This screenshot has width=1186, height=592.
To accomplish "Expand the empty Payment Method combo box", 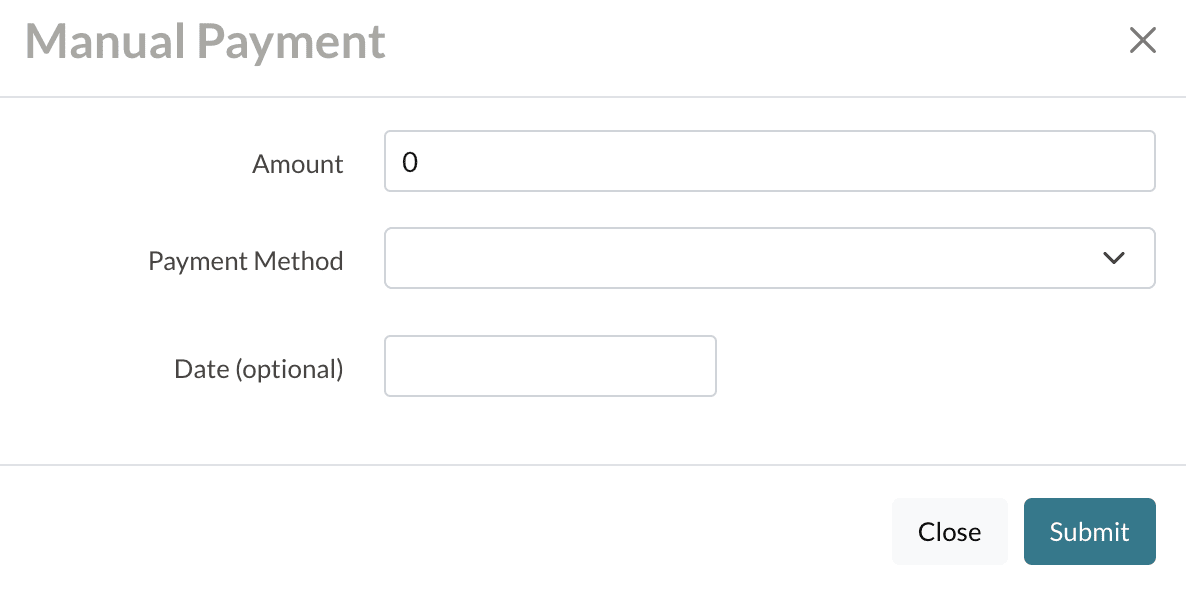I will [x=769, y=258].
